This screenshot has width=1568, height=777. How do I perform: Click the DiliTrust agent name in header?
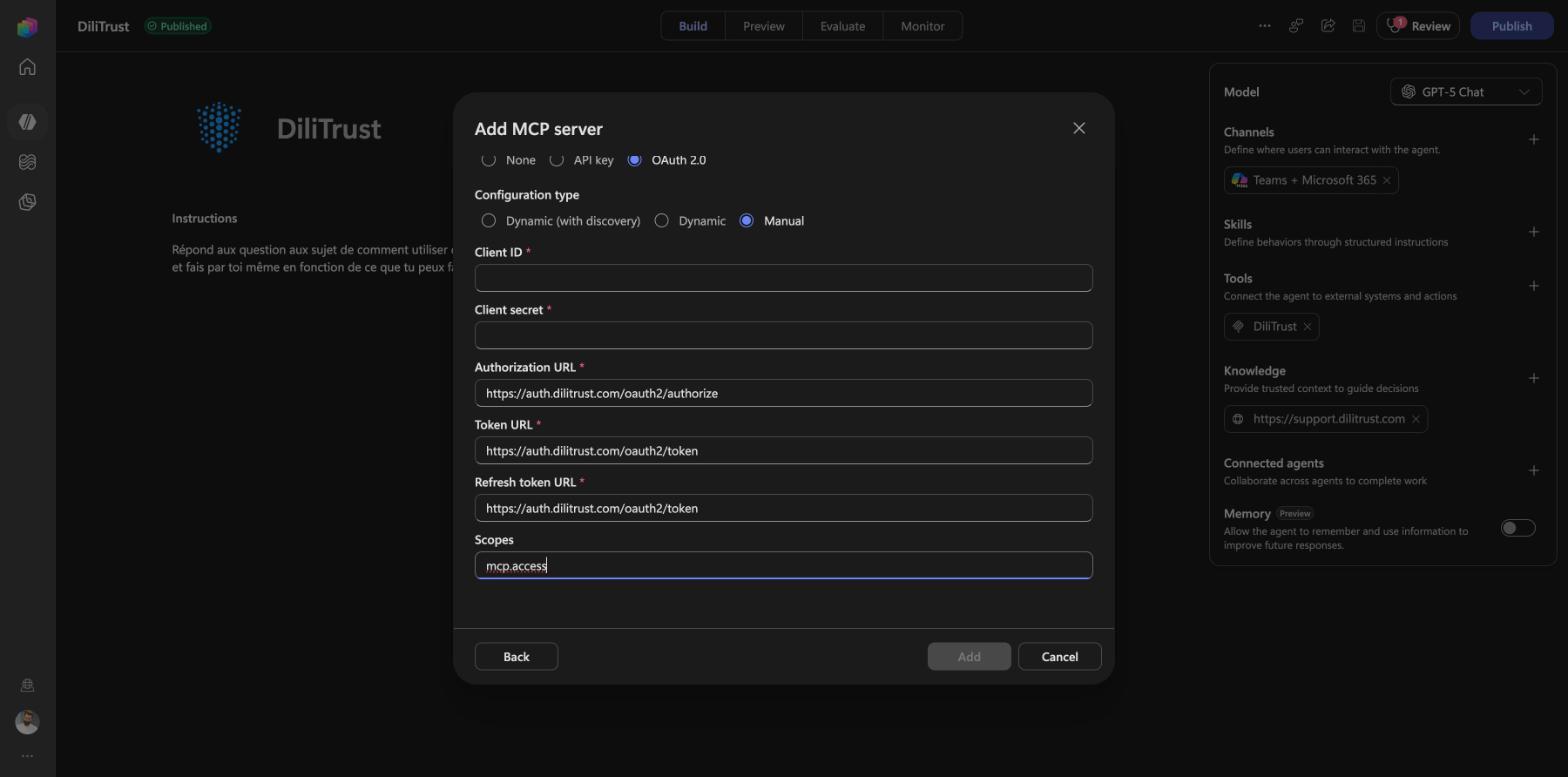pos(103,26)
